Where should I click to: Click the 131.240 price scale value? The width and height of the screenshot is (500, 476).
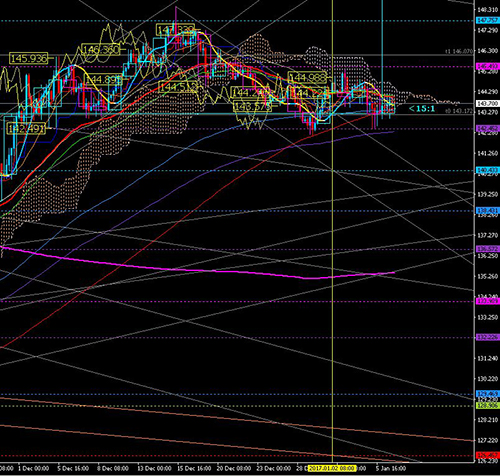click(488, 358)
